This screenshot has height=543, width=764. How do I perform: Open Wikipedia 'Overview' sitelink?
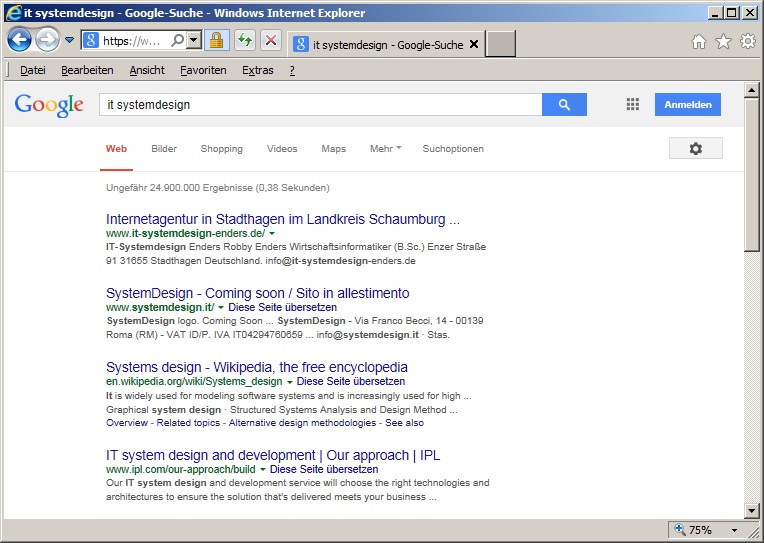point(127,423)
